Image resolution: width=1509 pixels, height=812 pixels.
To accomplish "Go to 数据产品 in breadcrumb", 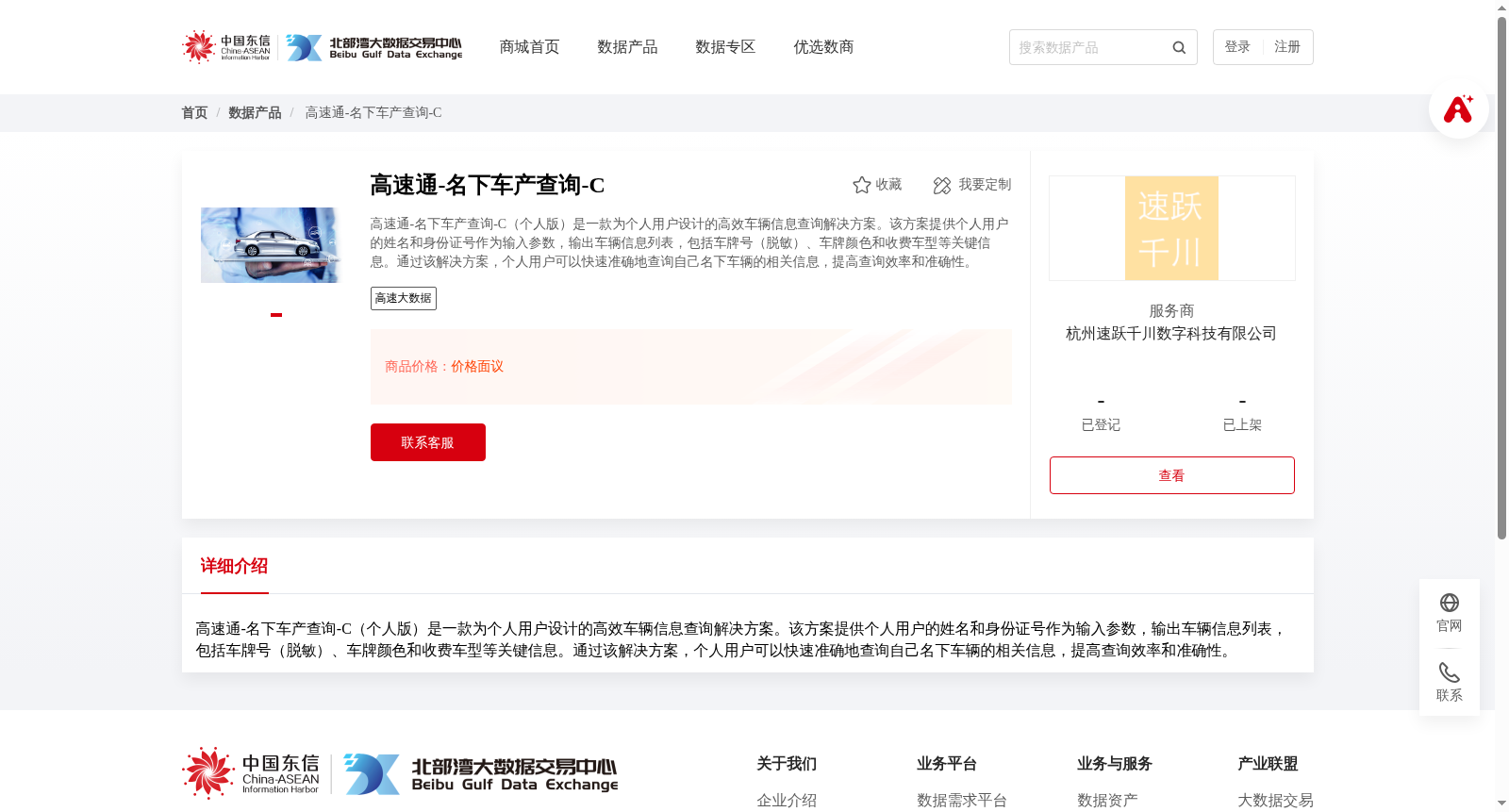I will 255,112.
